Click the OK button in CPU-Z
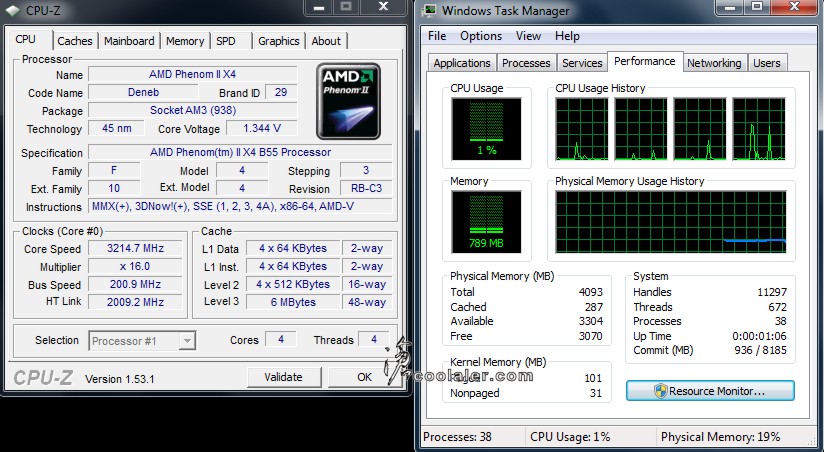This screenshot has width=824, height=452. coord(364,377)
